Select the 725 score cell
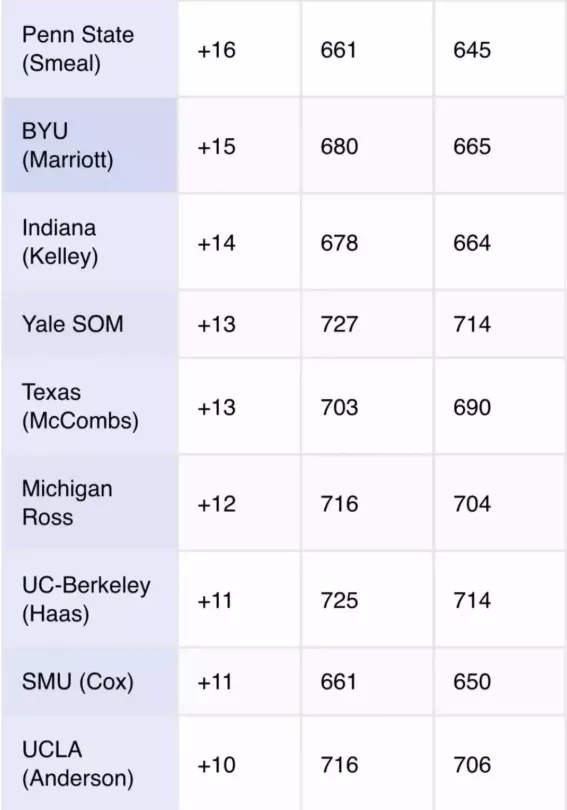 click(367, 599)
